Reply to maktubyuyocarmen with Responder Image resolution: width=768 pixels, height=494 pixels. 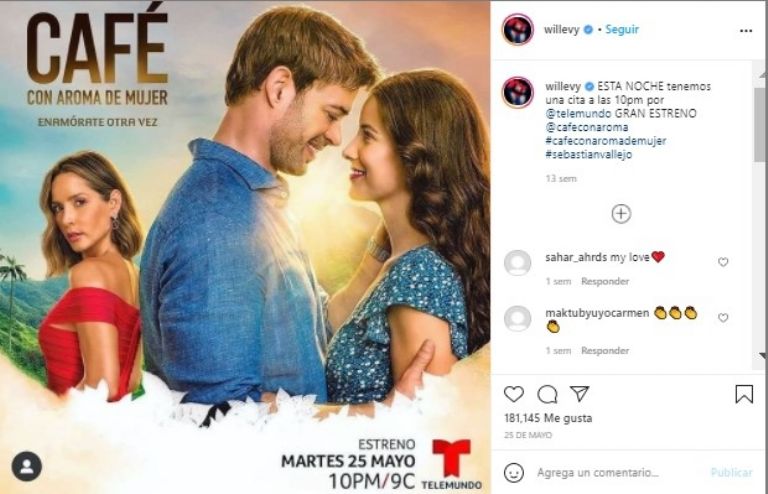click(x=605, y=351)
